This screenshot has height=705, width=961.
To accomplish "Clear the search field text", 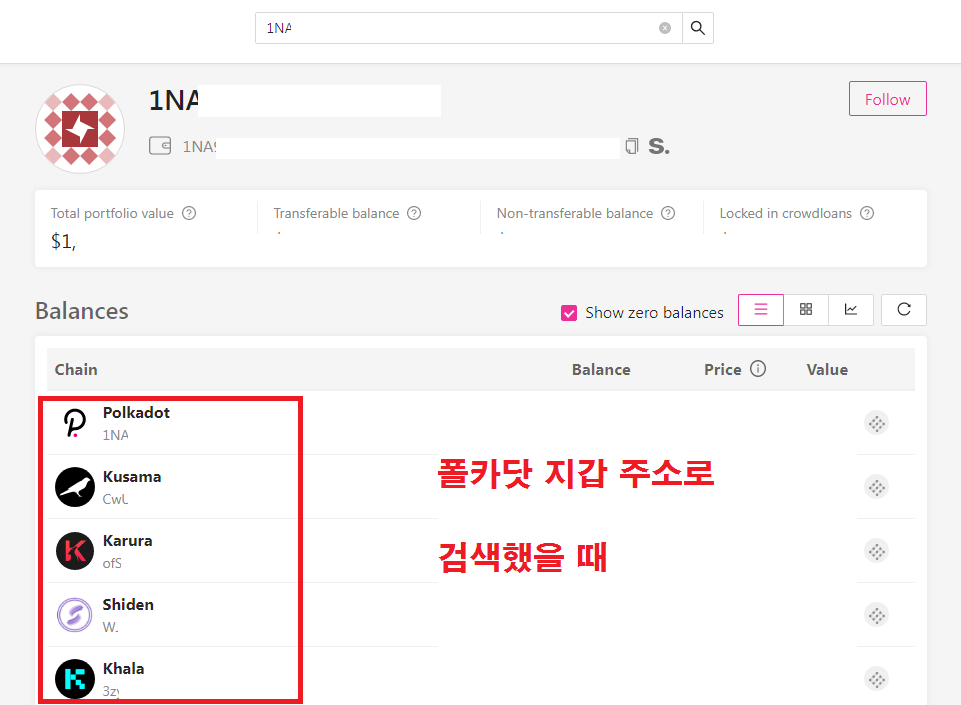I will click(664, 28).
